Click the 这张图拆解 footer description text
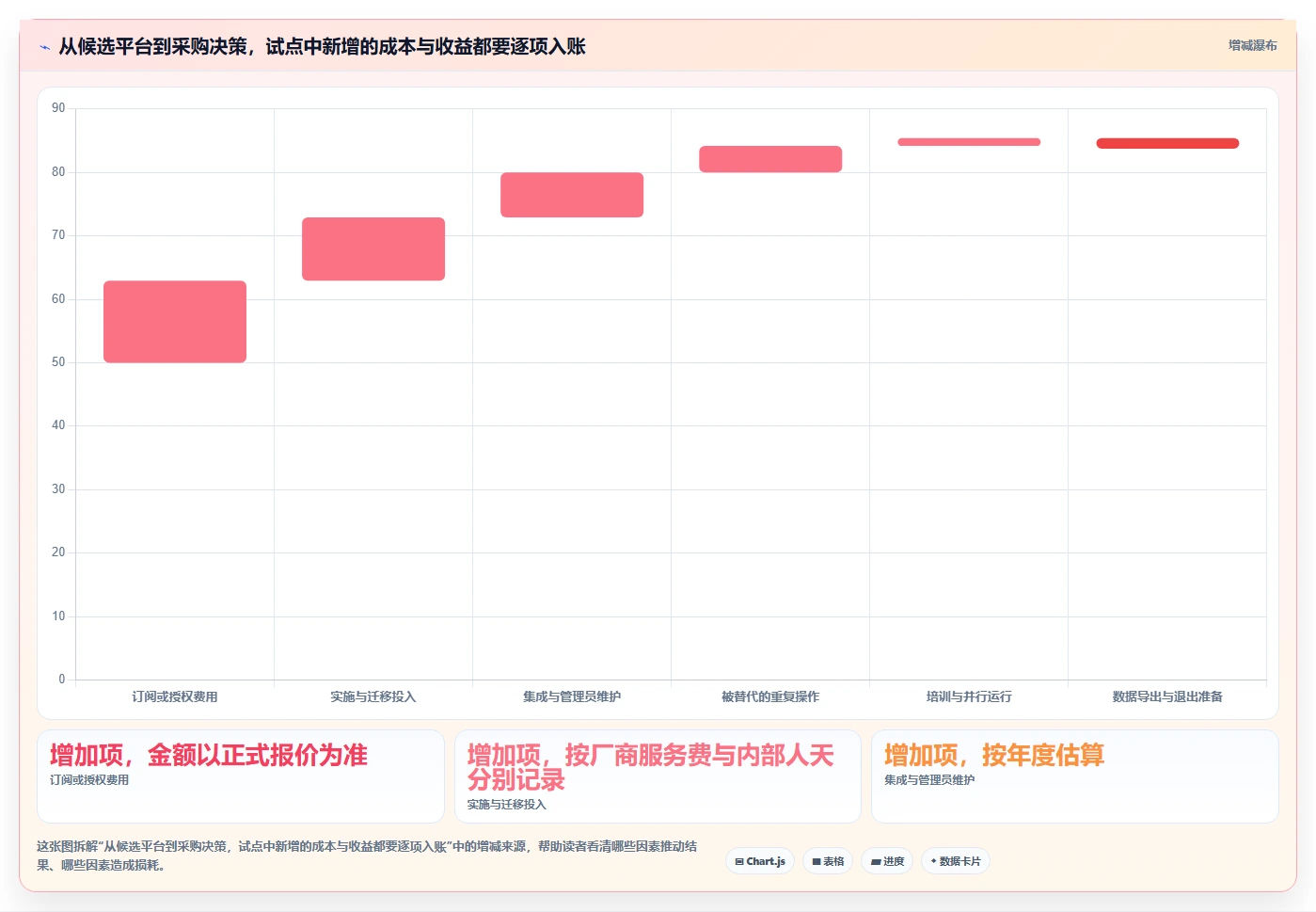Viewport: 1316px width, 912px height. (x=367, y=856)
